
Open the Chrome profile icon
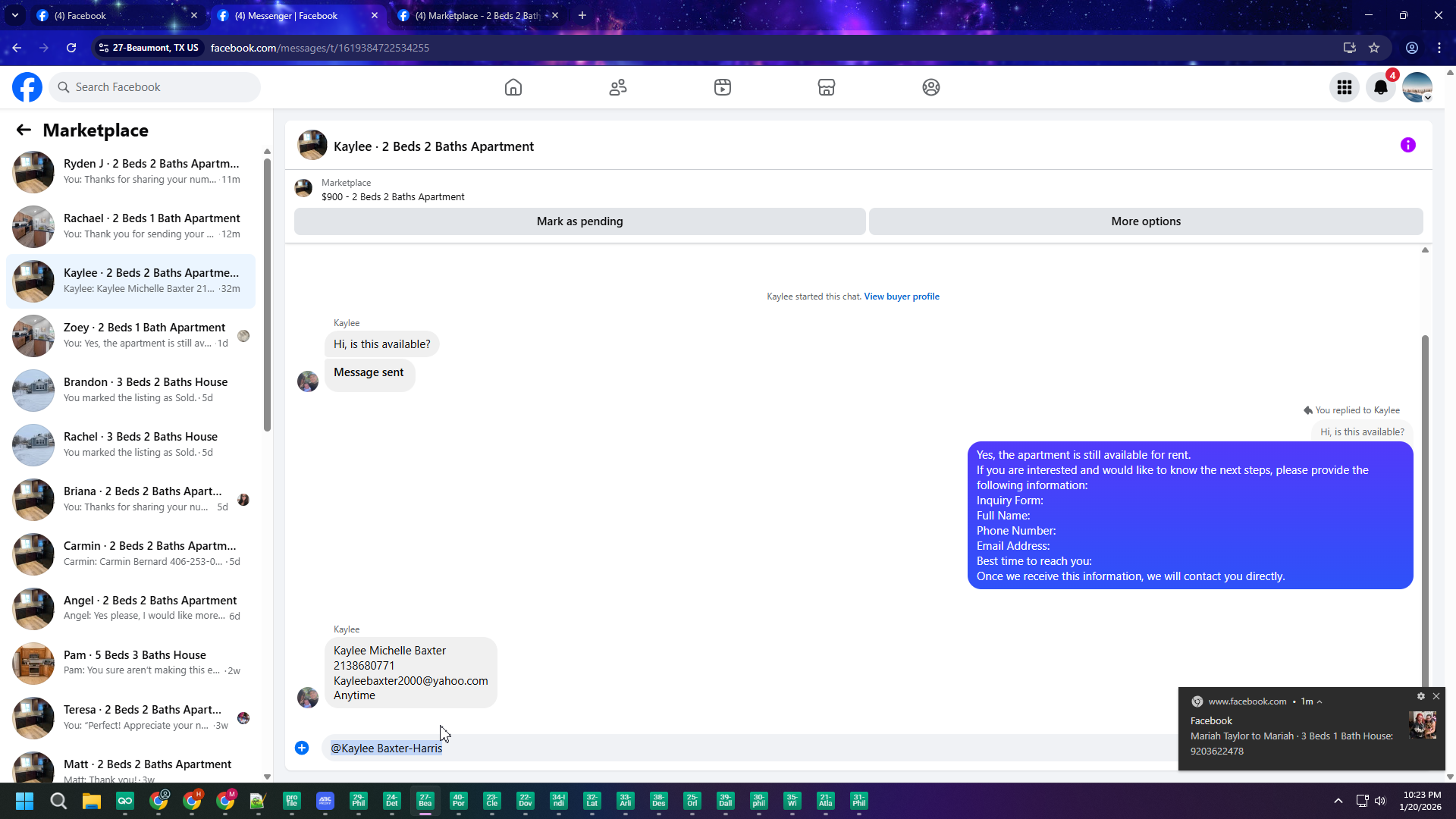point(1412,48)
